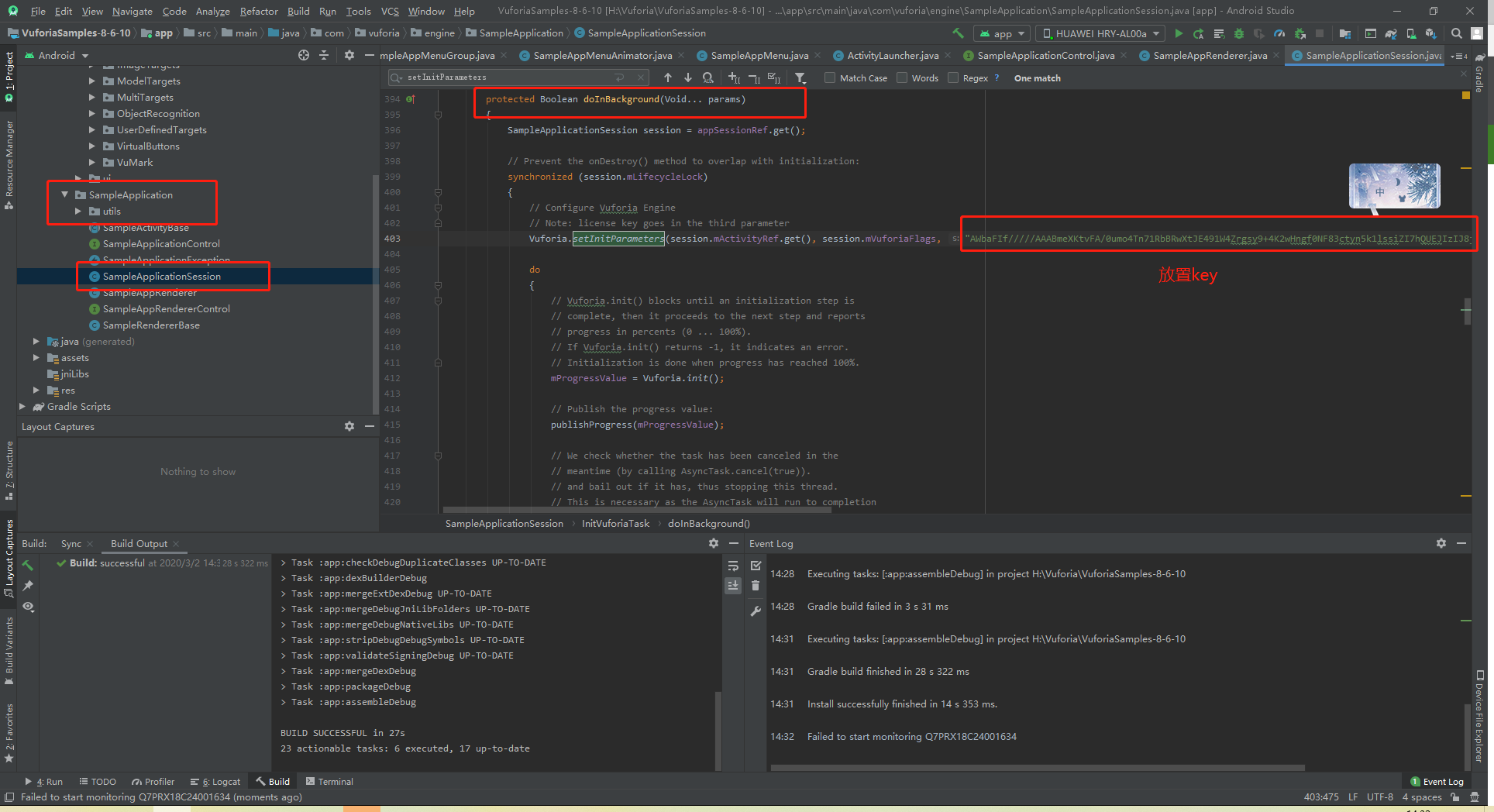1494x812 pixels.
Task: Switch to the ActivityLauncher.java tab
Action: pyautogui.click(x=892, y=55)
